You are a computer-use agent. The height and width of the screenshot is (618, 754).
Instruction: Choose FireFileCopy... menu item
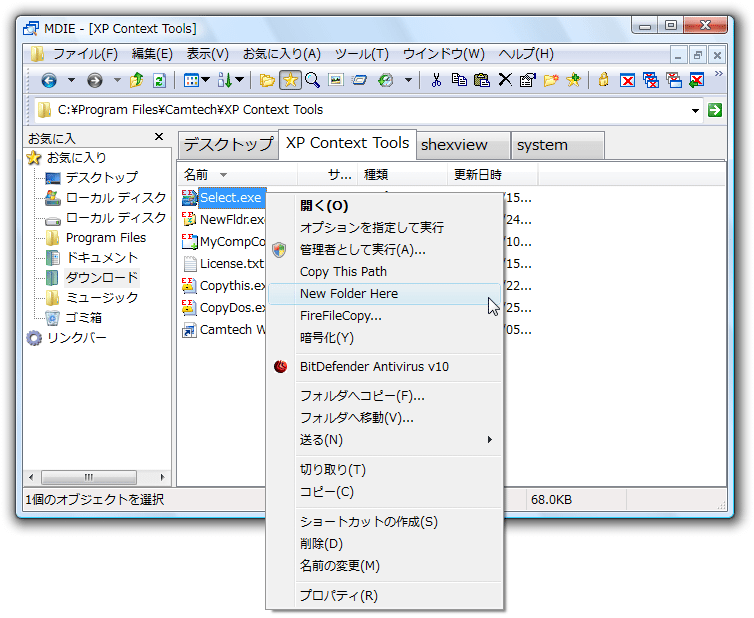[x=384, y=316]
